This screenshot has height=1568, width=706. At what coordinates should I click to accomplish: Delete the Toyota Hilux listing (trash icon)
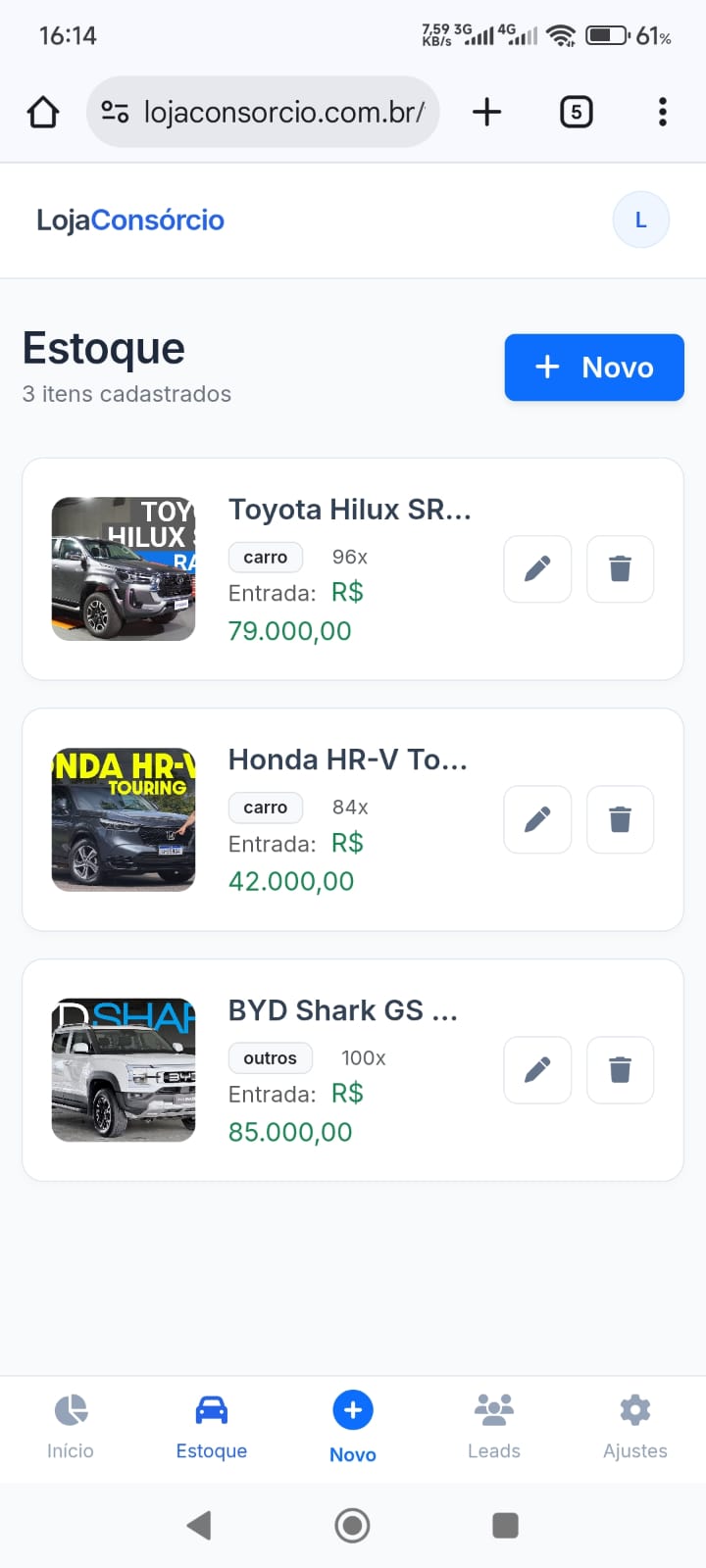click(x=620, y=568)
